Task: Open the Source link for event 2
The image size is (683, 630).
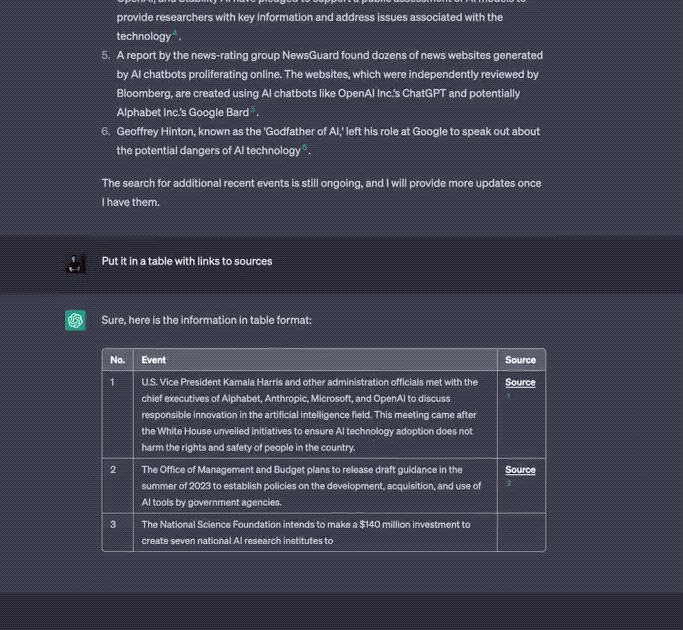Action: pos(520,470)
